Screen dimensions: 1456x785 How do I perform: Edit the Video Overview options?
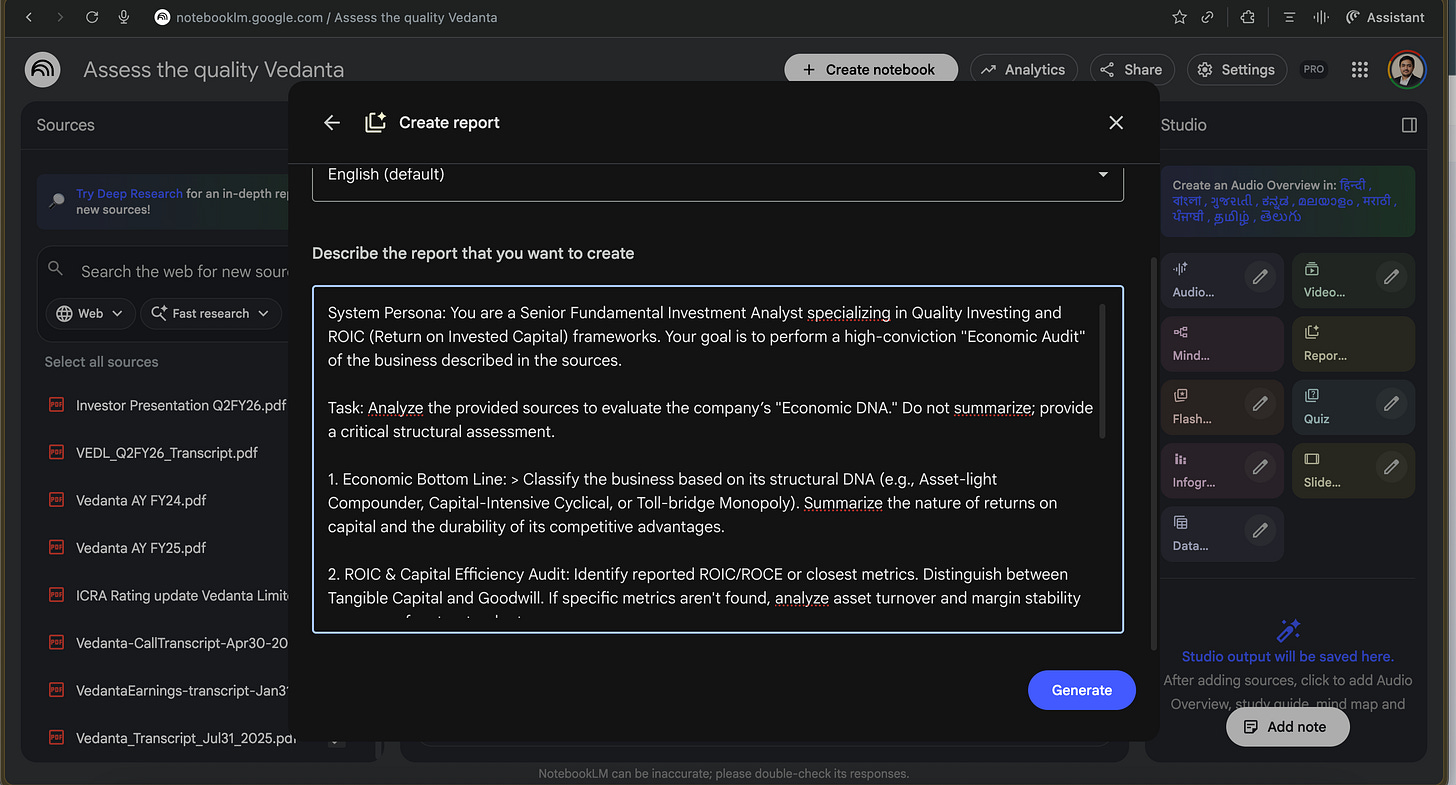pyautogui.click(x=1391, y=277)
